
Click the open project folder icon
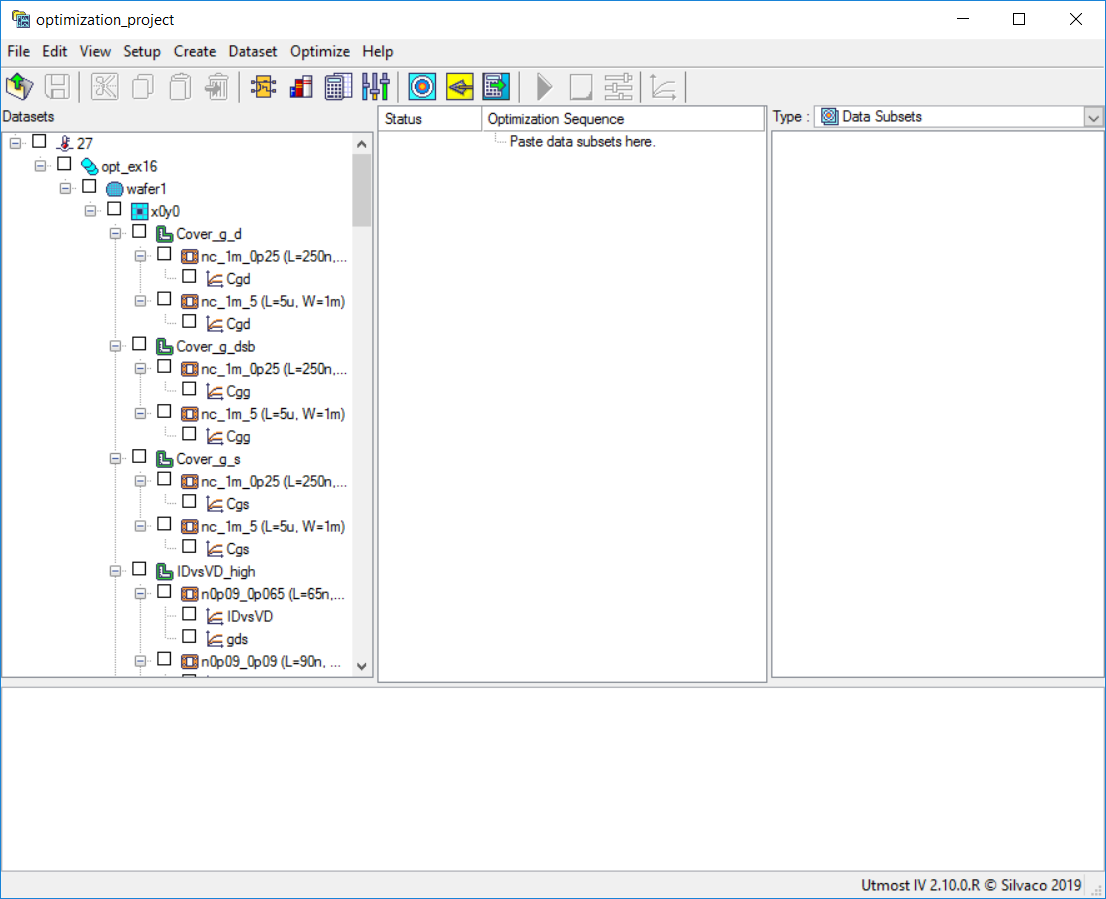pos(20,87)
